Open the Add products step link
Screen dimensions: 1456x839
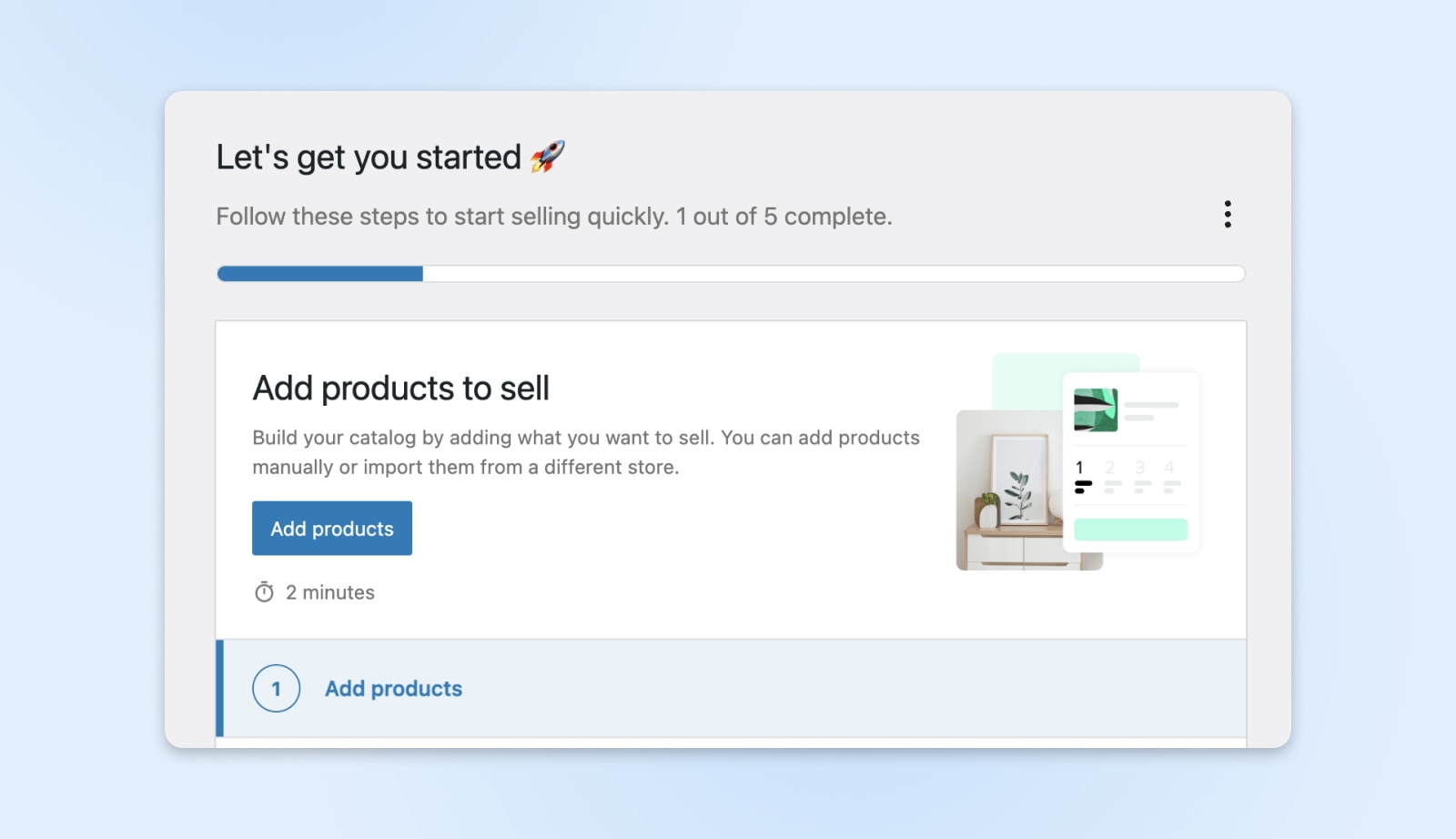point(393,689)
